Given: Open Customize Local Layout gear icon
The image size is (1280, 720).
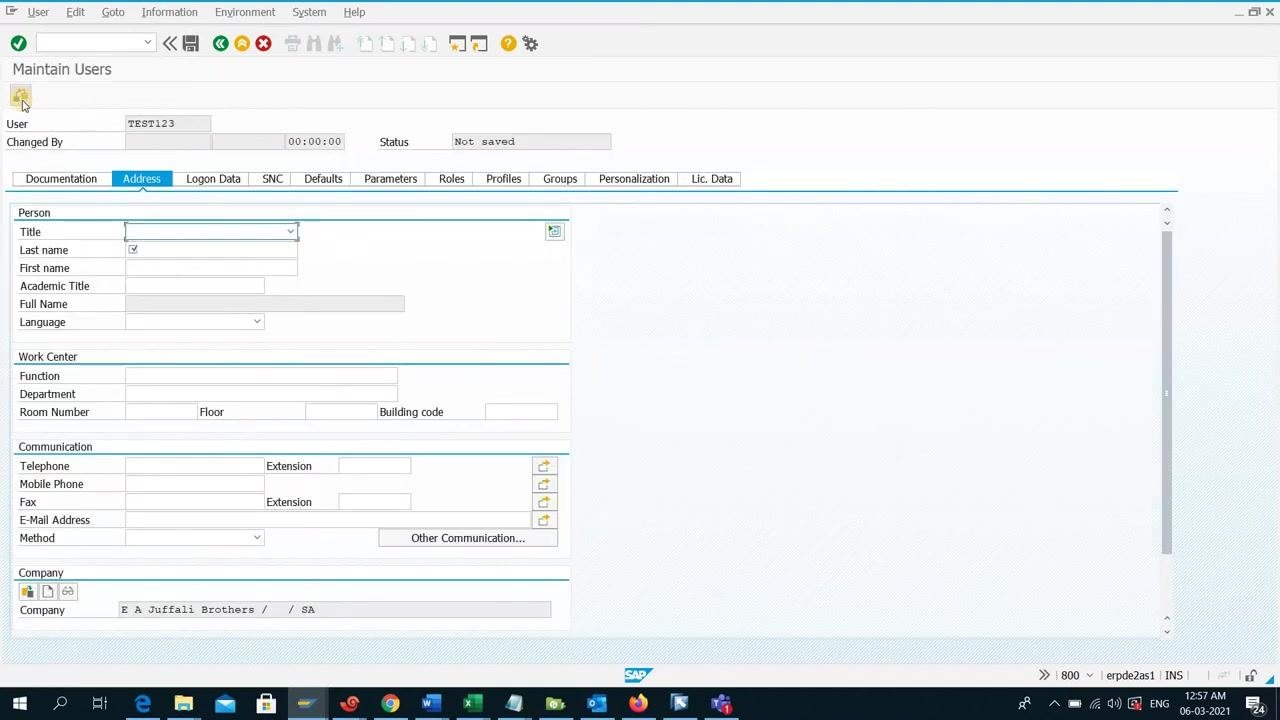Looking at the screenshot, I should pos(530,43).
